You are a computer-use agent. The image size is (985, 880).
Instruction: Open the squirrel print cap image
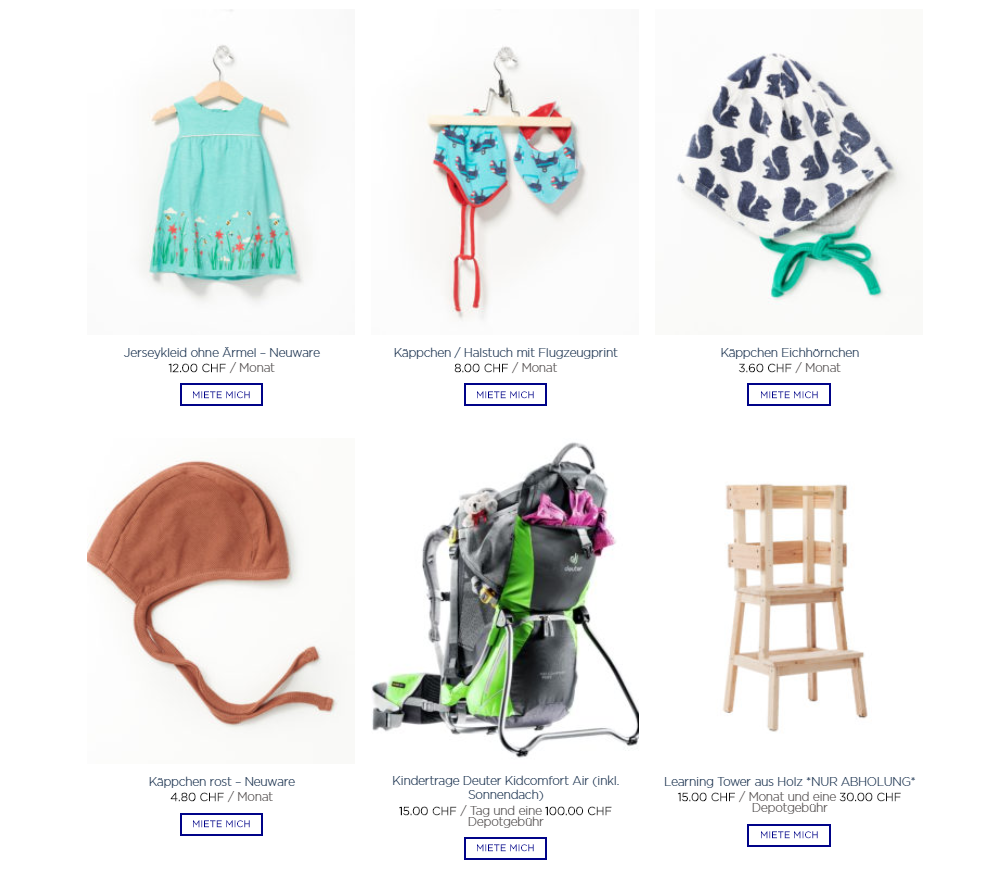789,171
